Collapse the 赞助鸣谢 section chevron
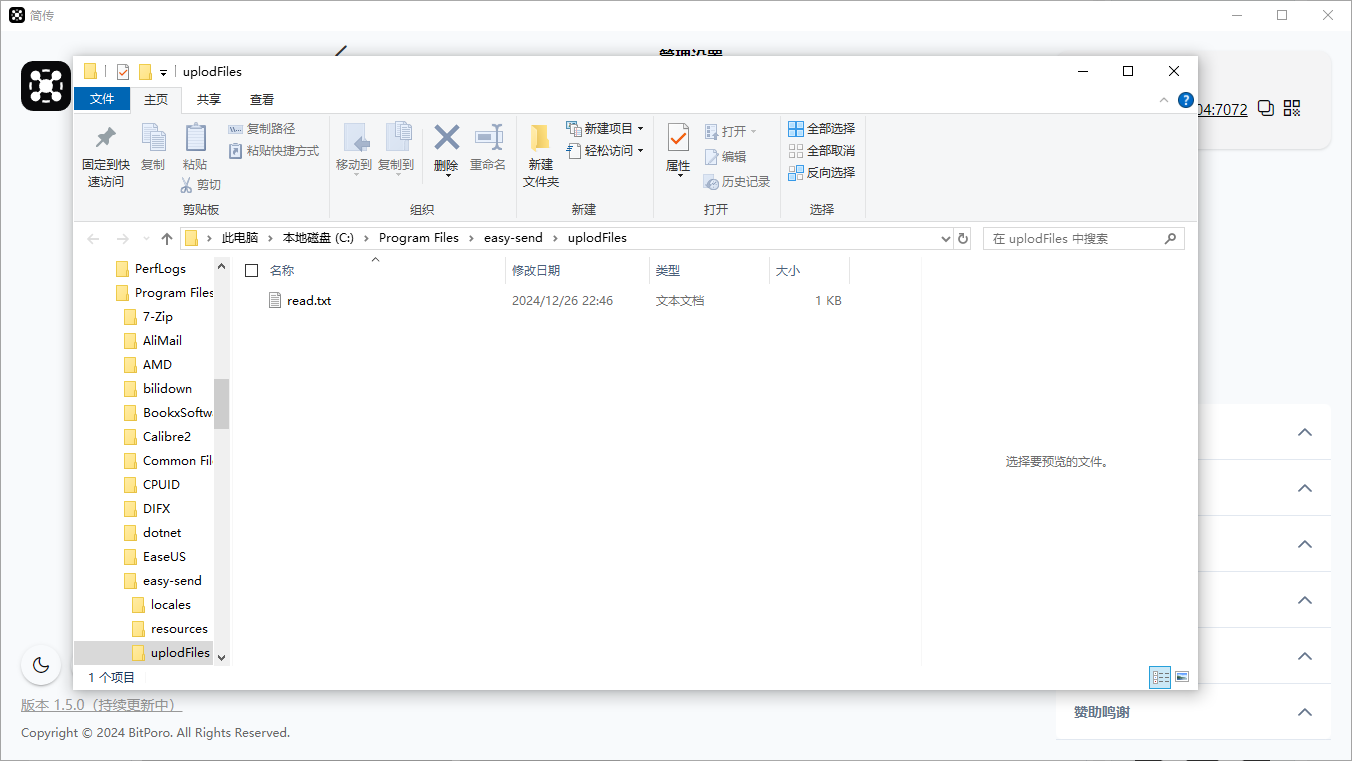 [1304, 712]
